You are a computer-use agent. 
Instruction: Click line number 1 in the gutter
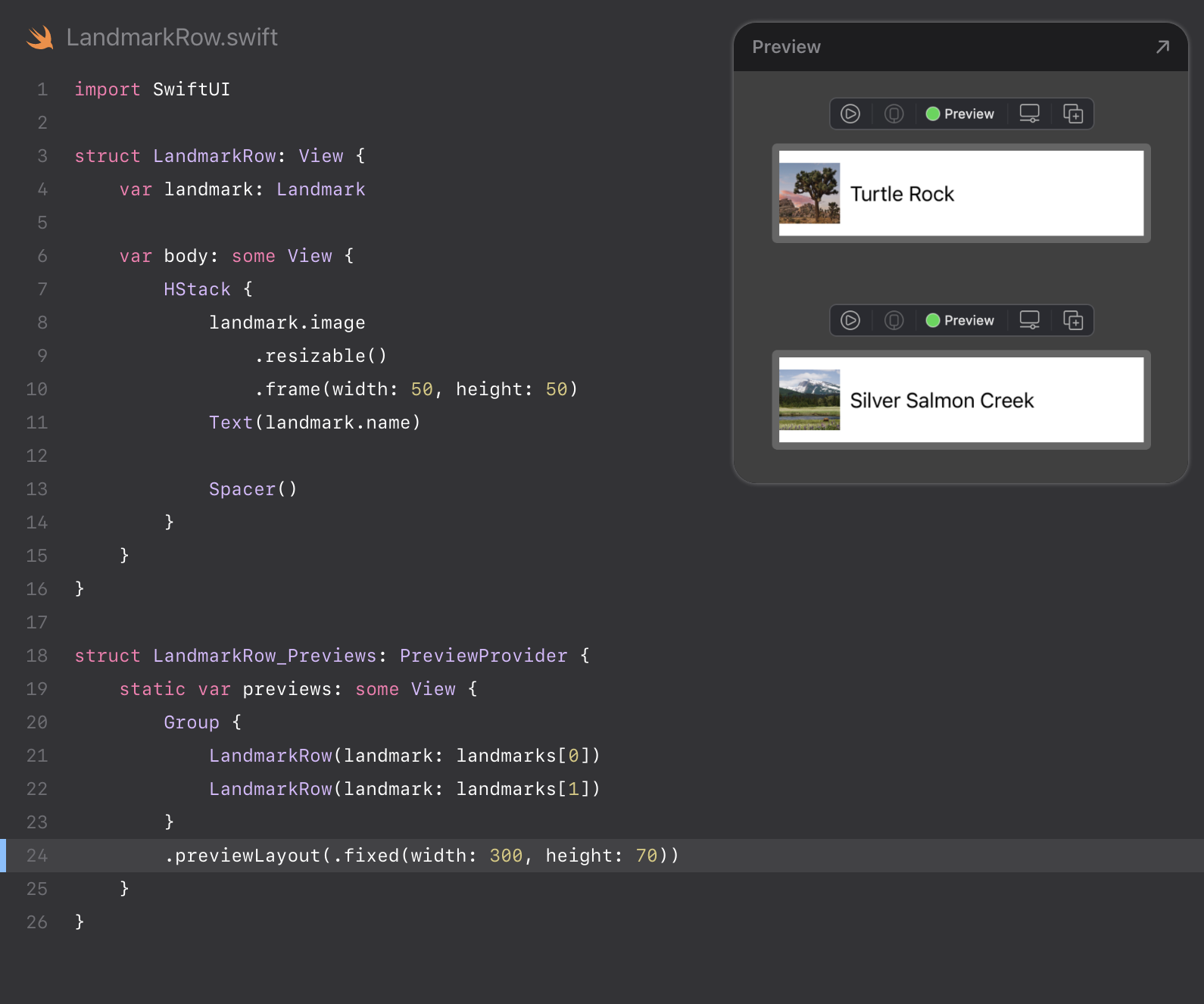tap(42, 89)
